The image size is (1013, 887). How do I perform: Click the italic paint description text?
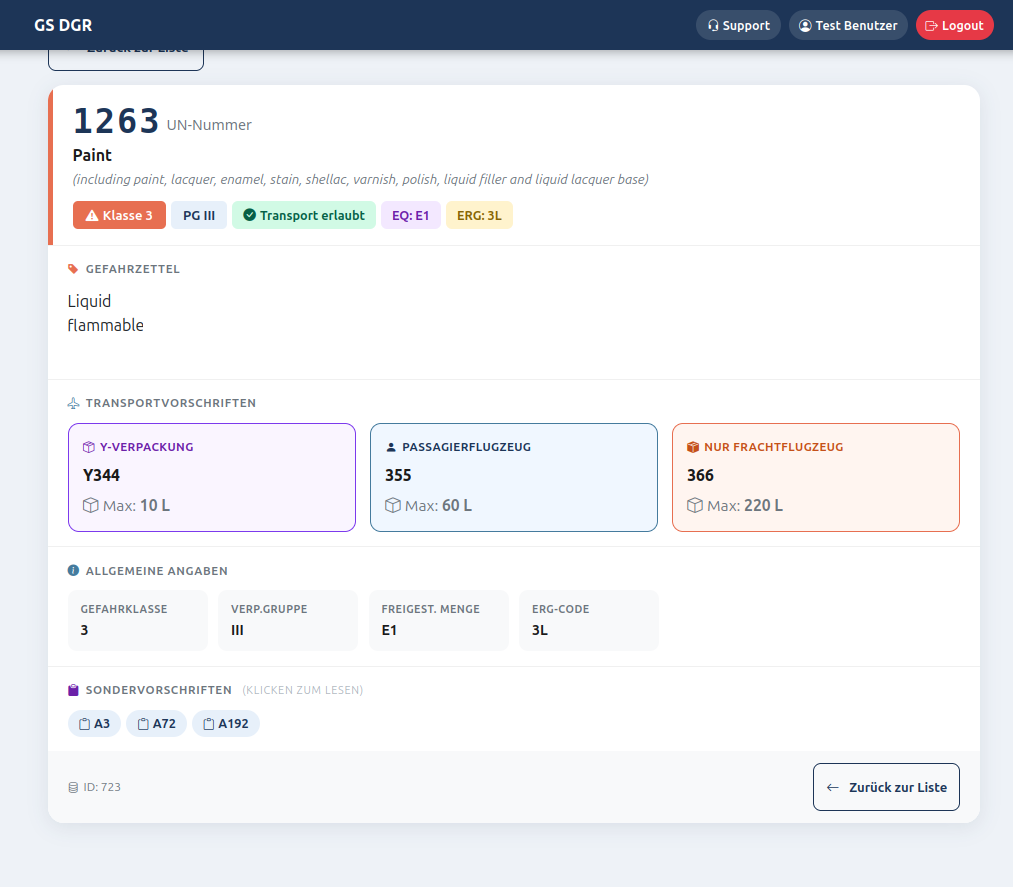[x=360, y=180]
